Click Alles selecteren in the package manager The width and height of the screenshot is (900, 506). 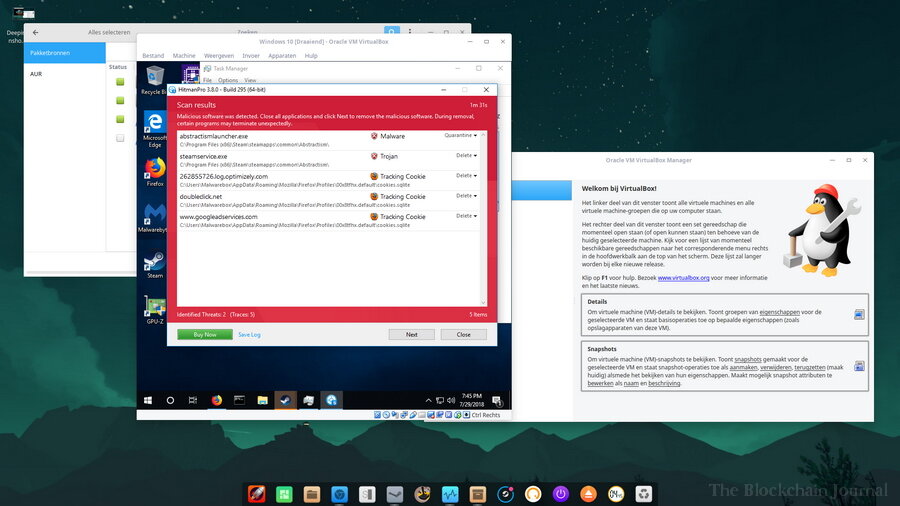coord(109,32)
